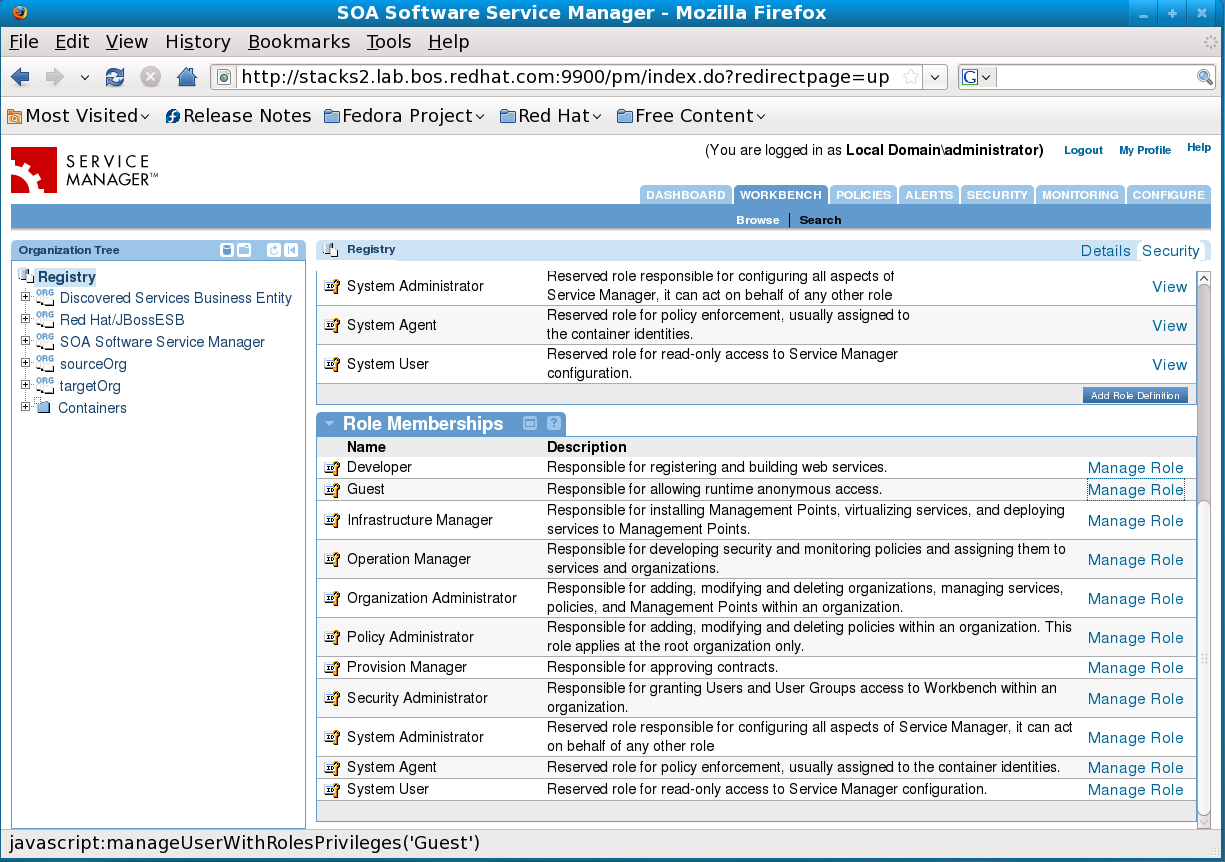Screen dimensions: 1225x862
Task: Click the role icon beside Security Administrator
Action: click(332, 698)
